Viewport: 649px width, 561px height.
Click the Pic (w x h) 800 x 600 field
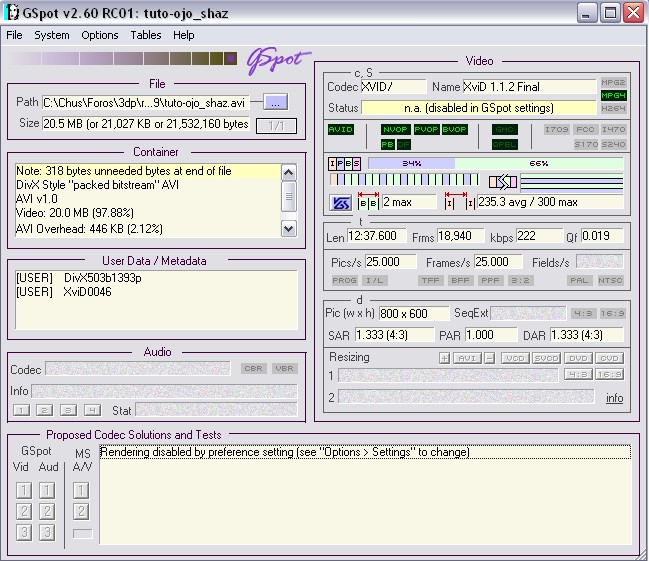coord(414,313)
